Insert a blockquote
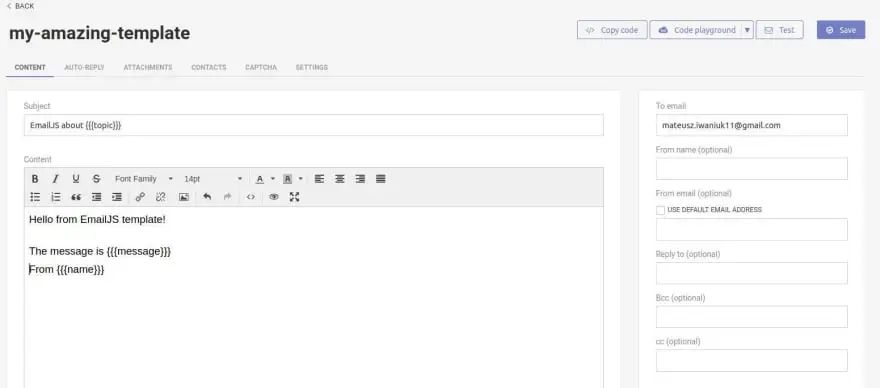 (x=76, y=197)
